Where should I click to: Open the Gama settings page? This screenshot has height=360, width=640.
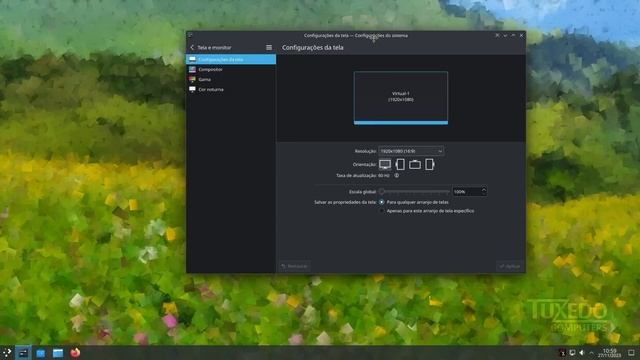[231, 79]
